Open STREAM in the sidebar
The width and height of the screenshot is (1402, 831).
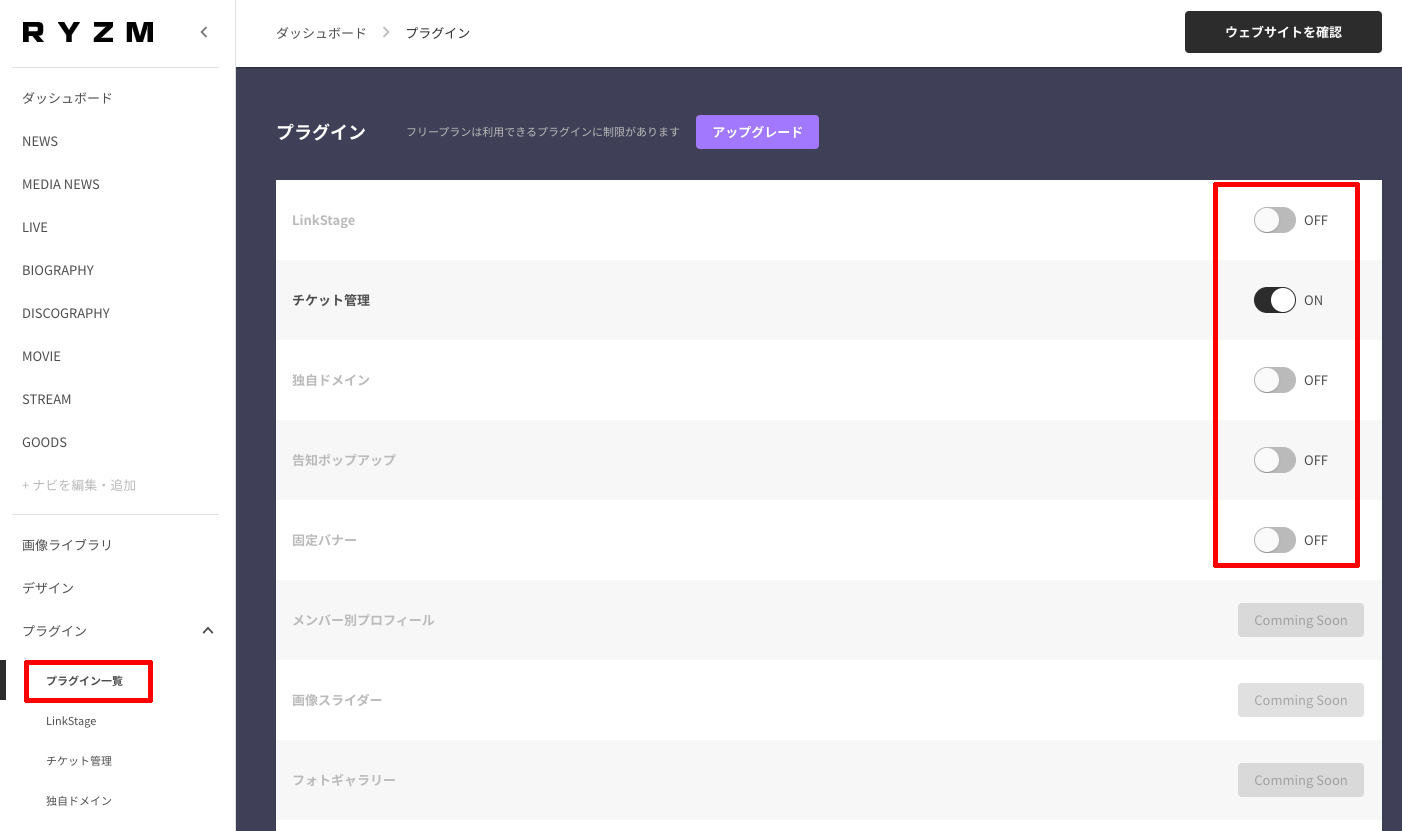47,399
